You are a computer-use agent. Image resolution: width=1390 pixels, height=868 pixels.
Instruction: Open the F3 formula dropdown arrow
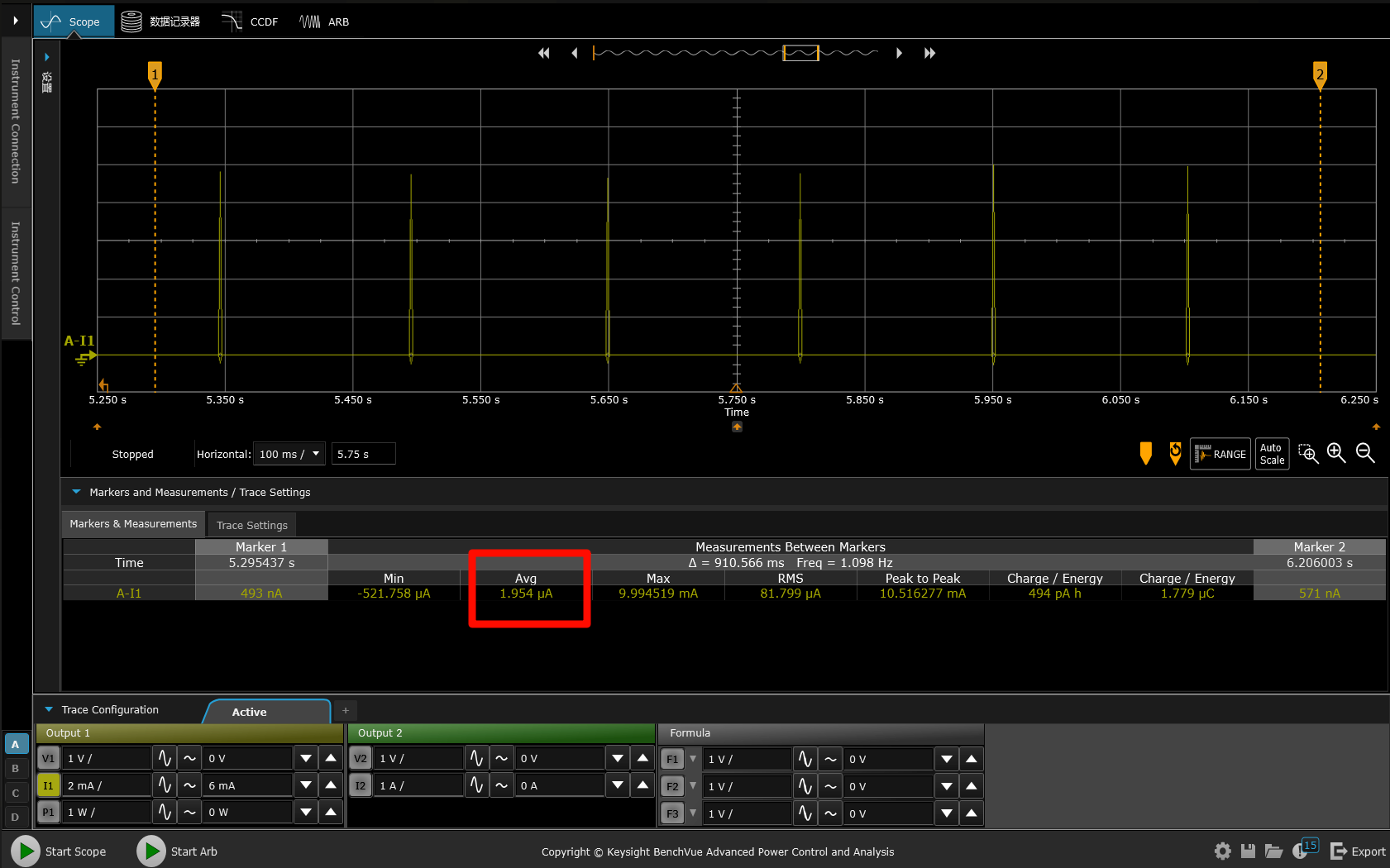point(693,813)
